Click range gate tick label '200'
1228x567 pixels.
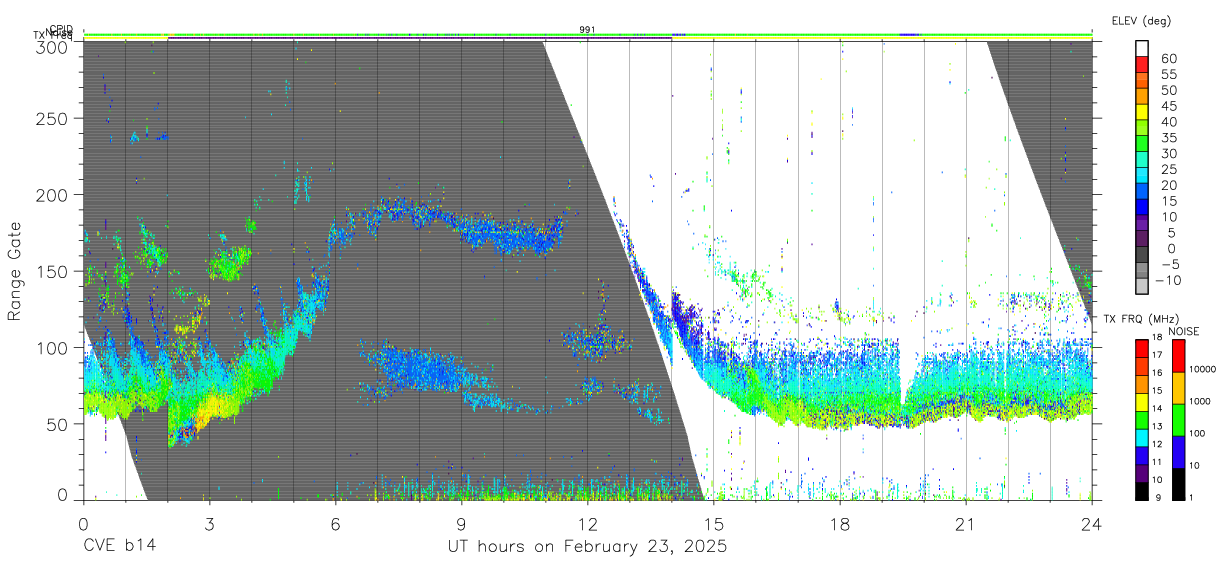pos(52,194)
